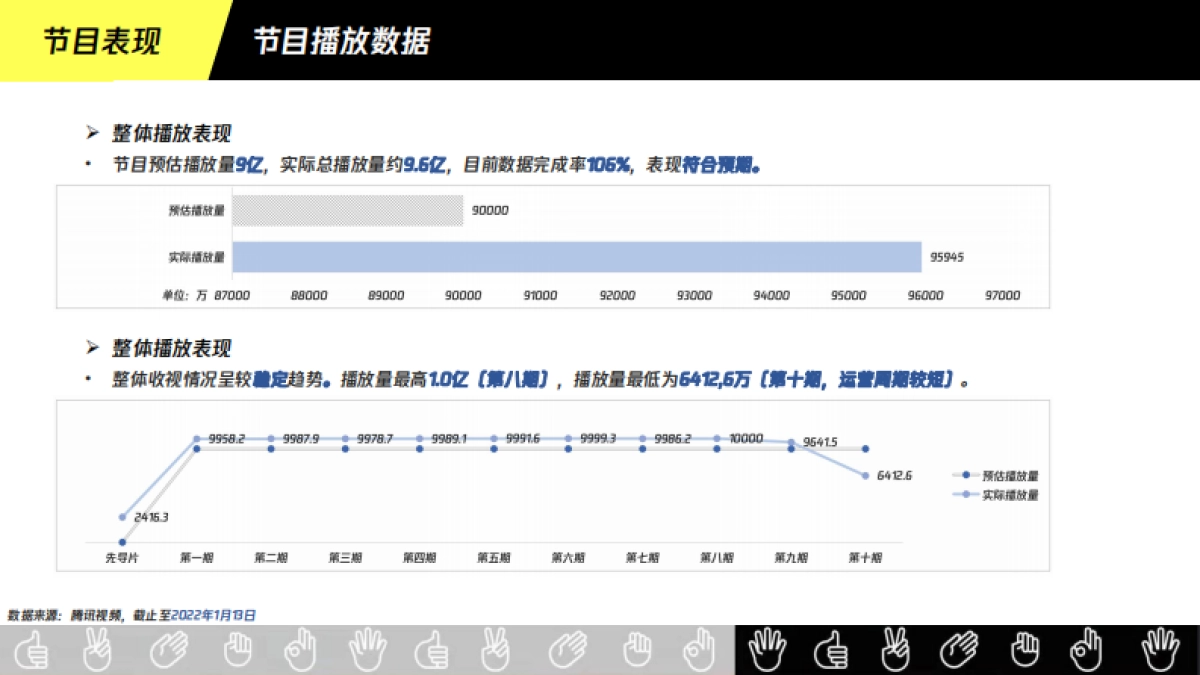This screenshot has height=675, width=1200.
Task: Select the 节目播放数据 title tab
Action: pos(344,42)
